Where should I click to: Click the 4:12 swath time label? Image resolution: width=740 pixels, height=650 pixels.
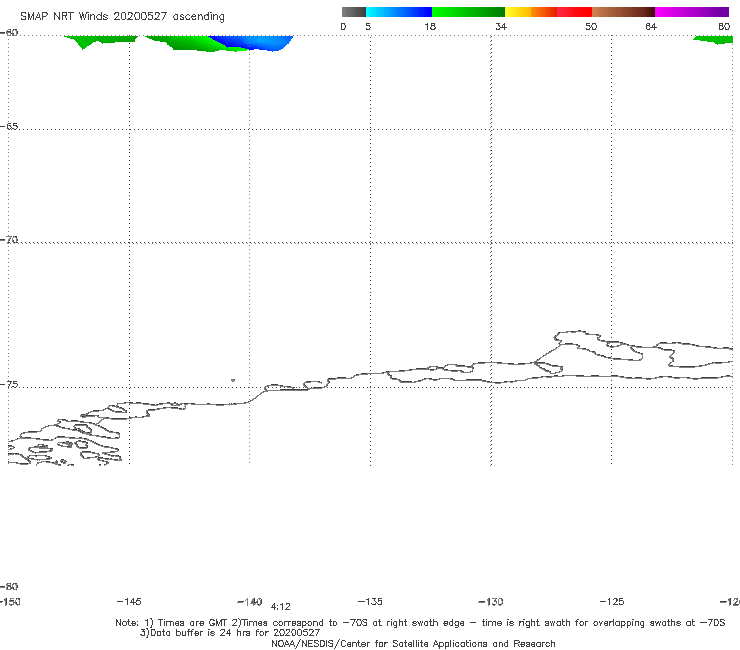pos(280,607)
